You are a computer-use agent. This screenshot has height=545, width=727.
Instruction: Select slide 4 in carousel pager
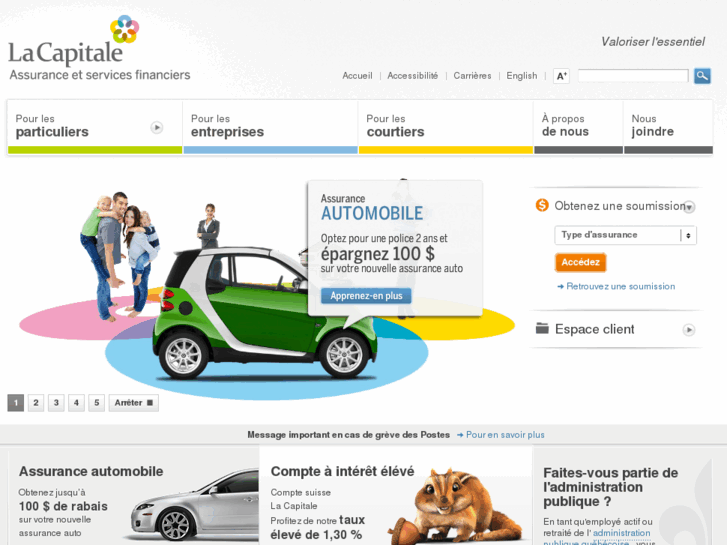pyautogui.click(x=77, y=403)
